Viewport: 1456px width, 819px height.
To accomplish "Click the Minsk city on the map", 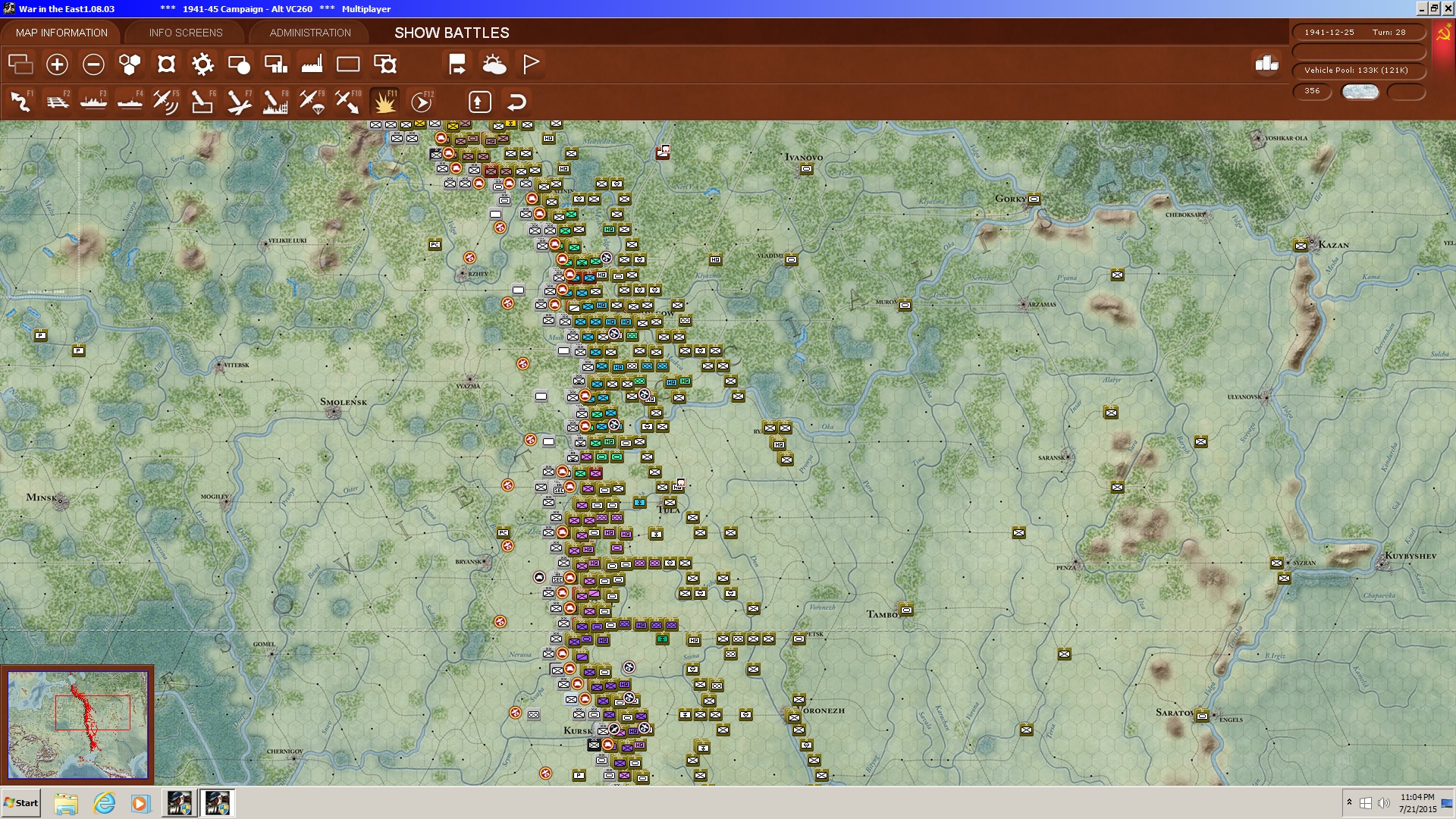I will click(61, 501).
